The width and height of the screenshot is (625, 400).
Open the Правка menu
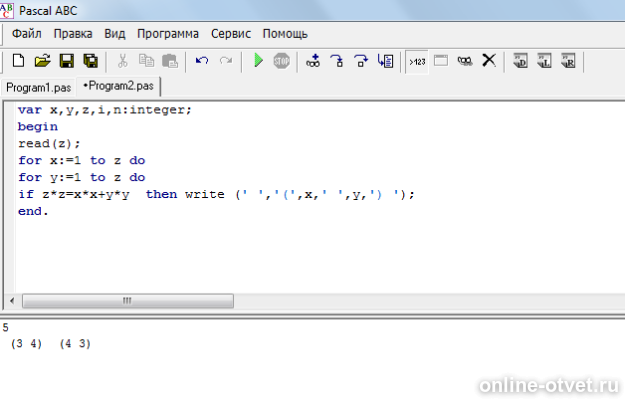(x=73, y=34)
